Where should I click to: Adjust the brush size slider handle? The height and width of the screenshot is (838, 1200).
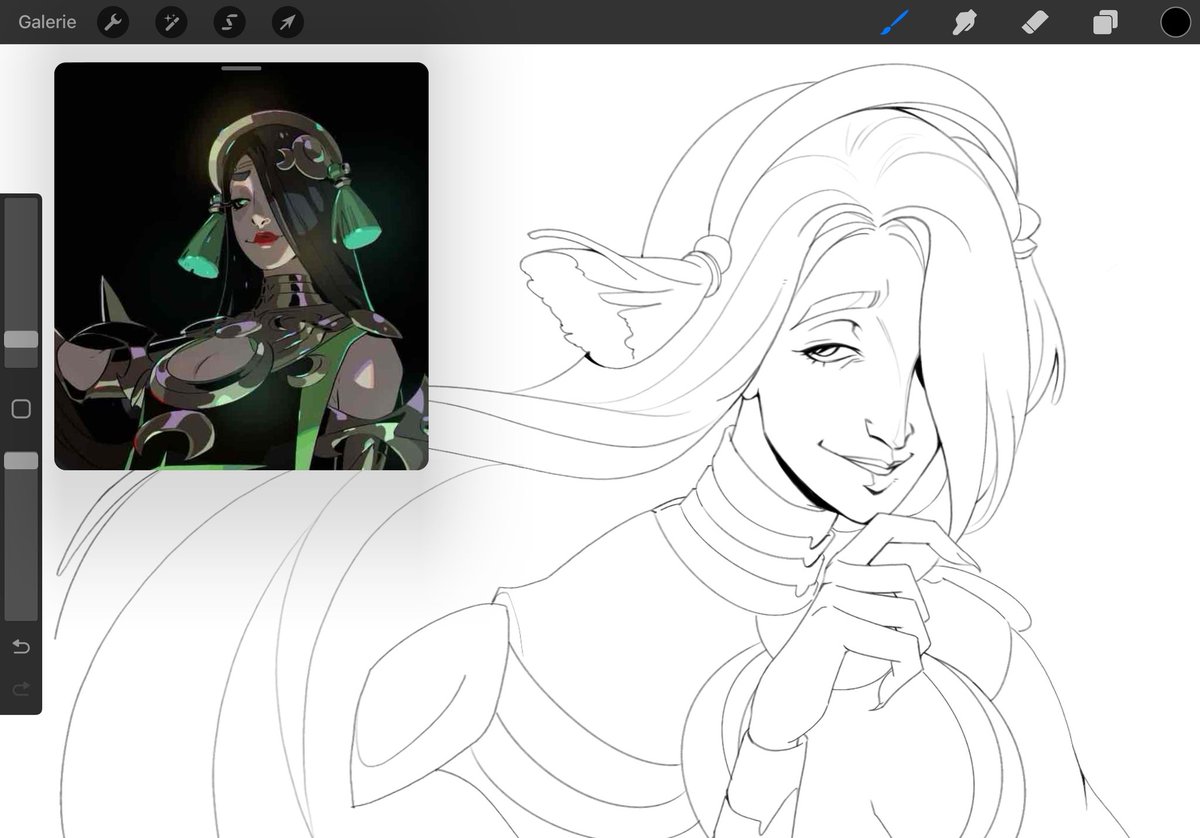coord(21,339)
